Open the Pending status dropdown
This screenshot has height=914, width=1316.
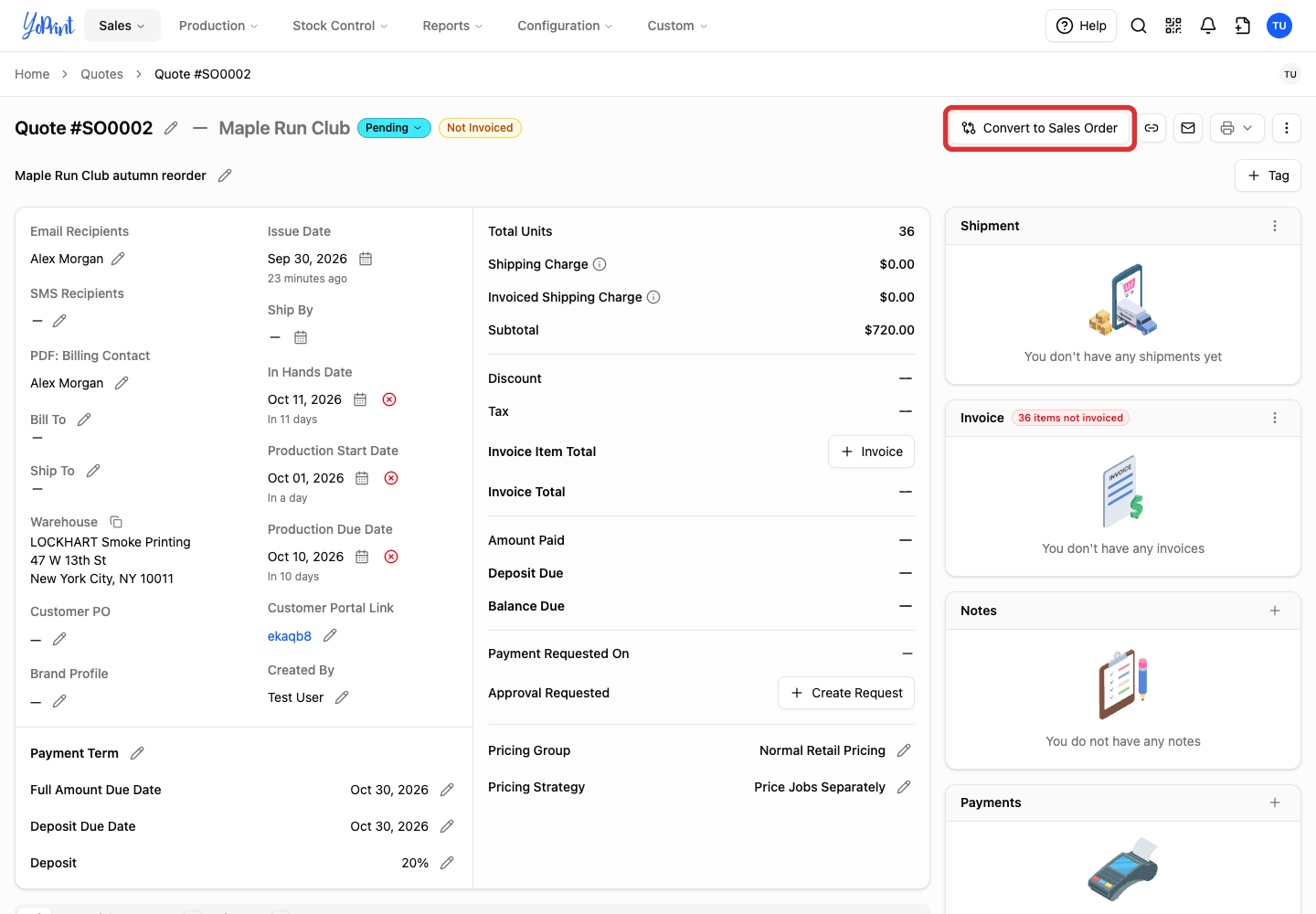point(394,128)
